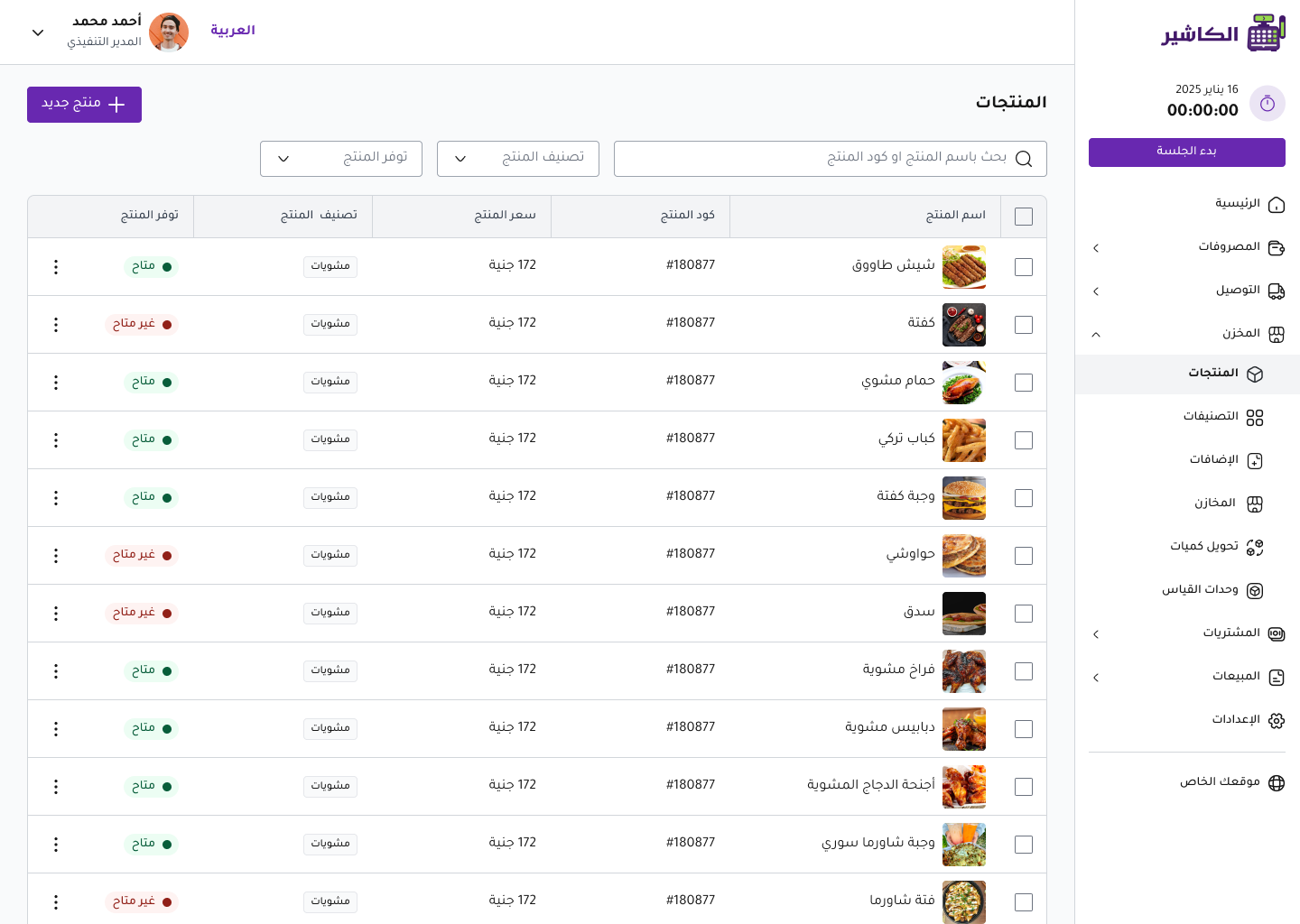Click the منتج جديد button

click(x=84, y=105)
